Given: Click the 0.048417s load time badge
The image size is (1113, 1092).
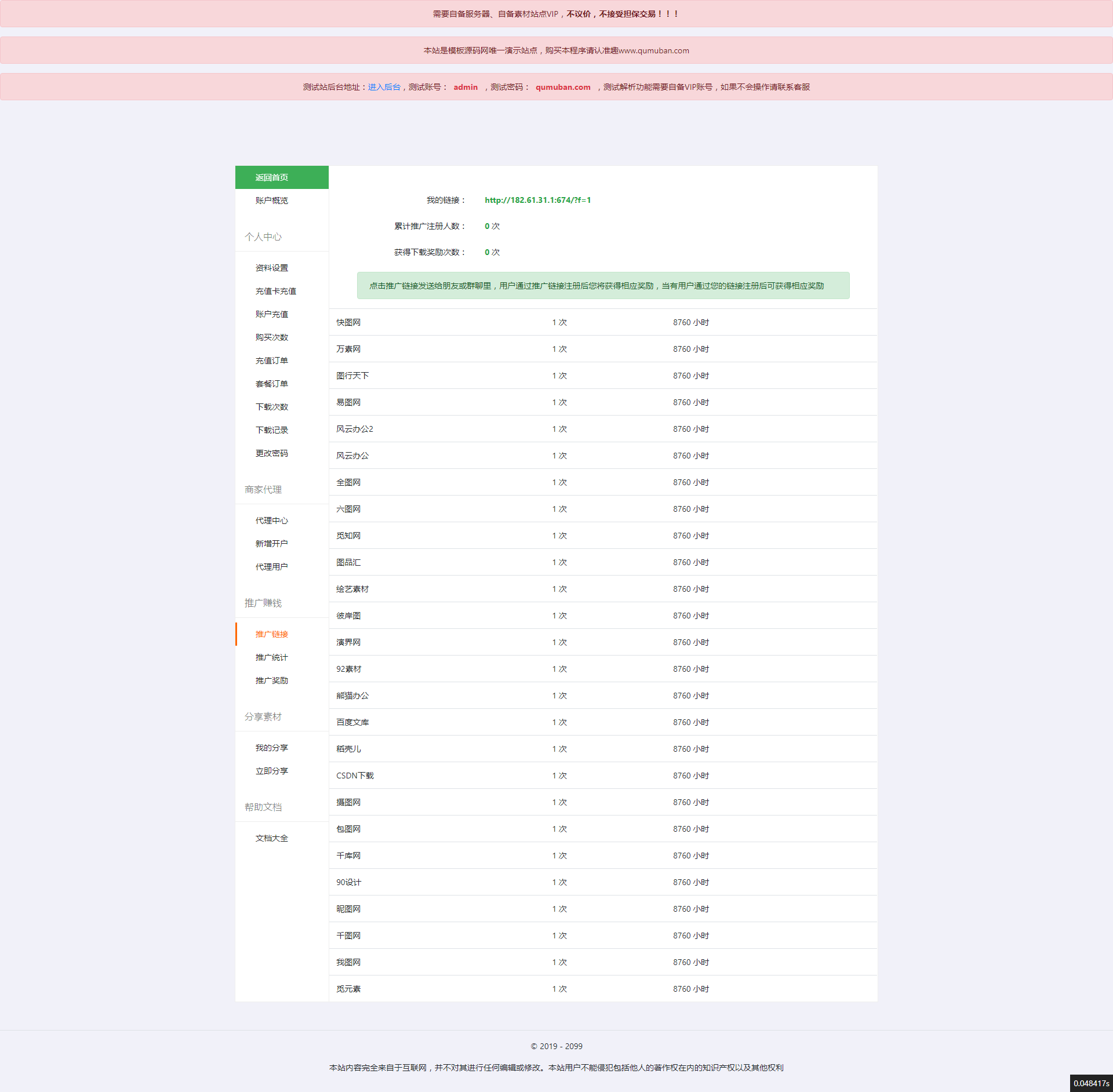Looking at the screenshot, I should pyautogui.click(x=1091, y=1083).
